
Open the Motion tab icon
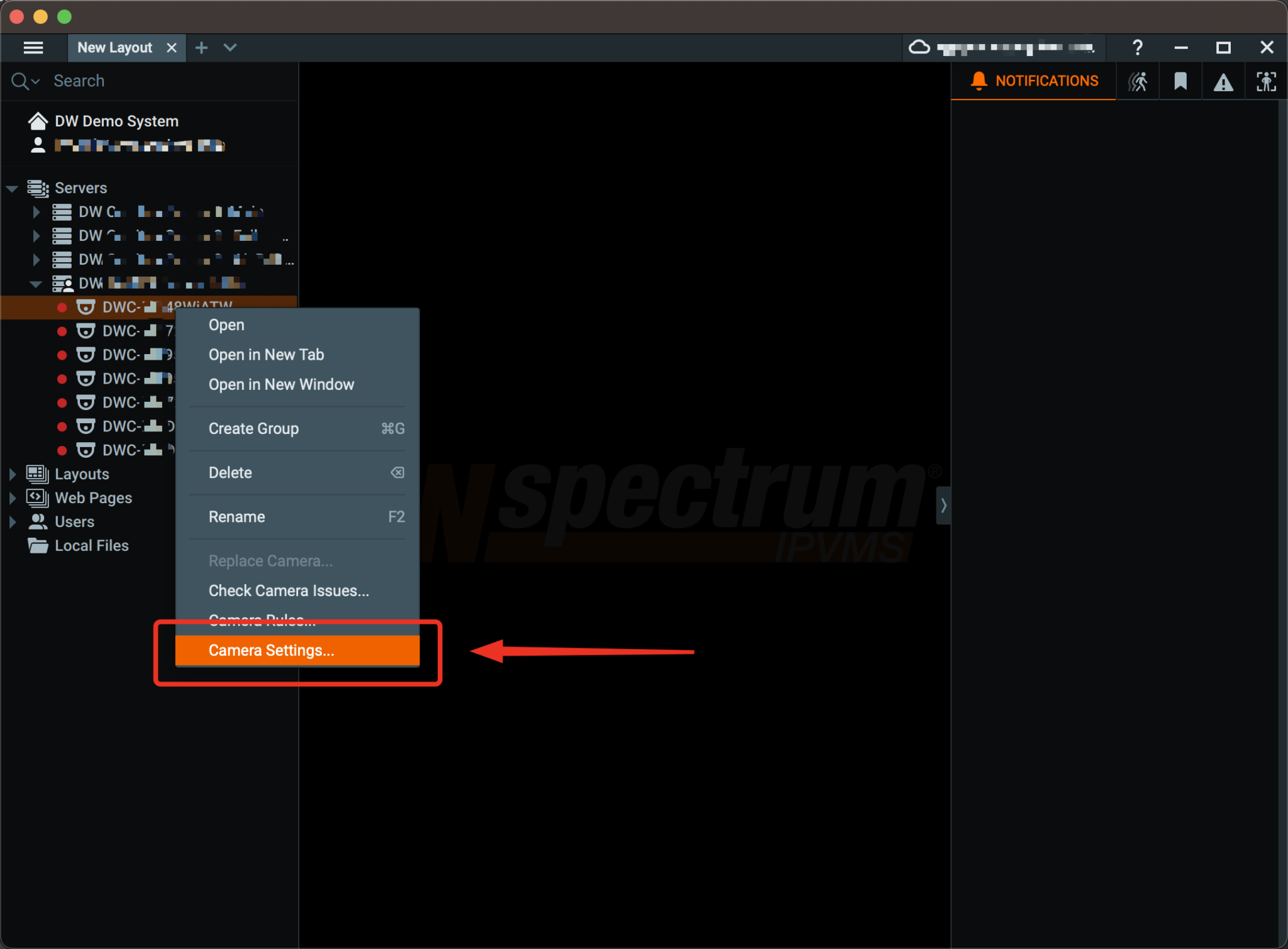tap(1138, 82)
